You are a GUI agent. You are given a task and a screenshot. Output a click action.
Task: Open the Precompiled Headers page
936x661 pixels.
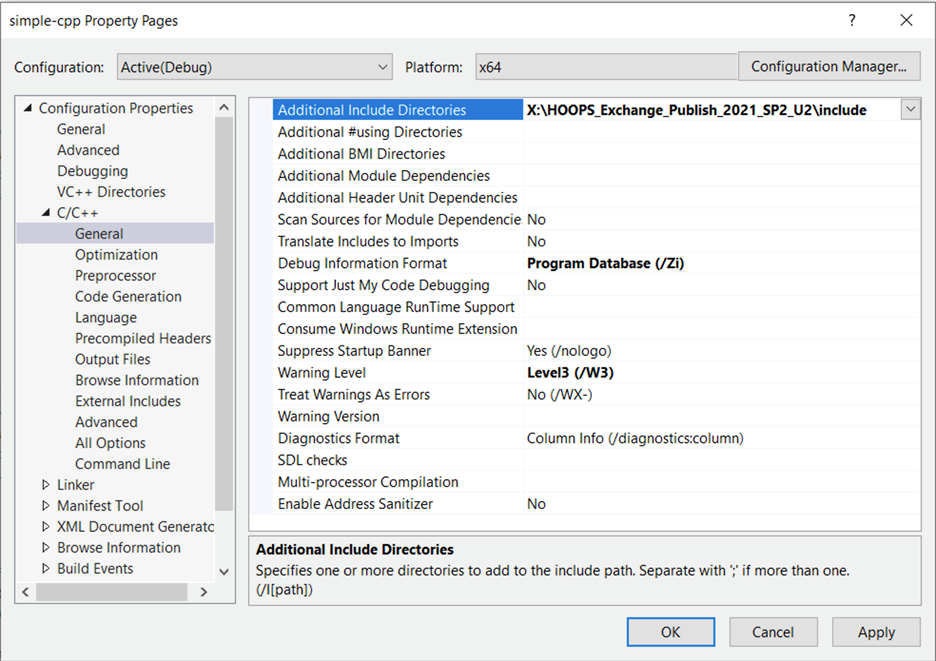click(143, 338)
